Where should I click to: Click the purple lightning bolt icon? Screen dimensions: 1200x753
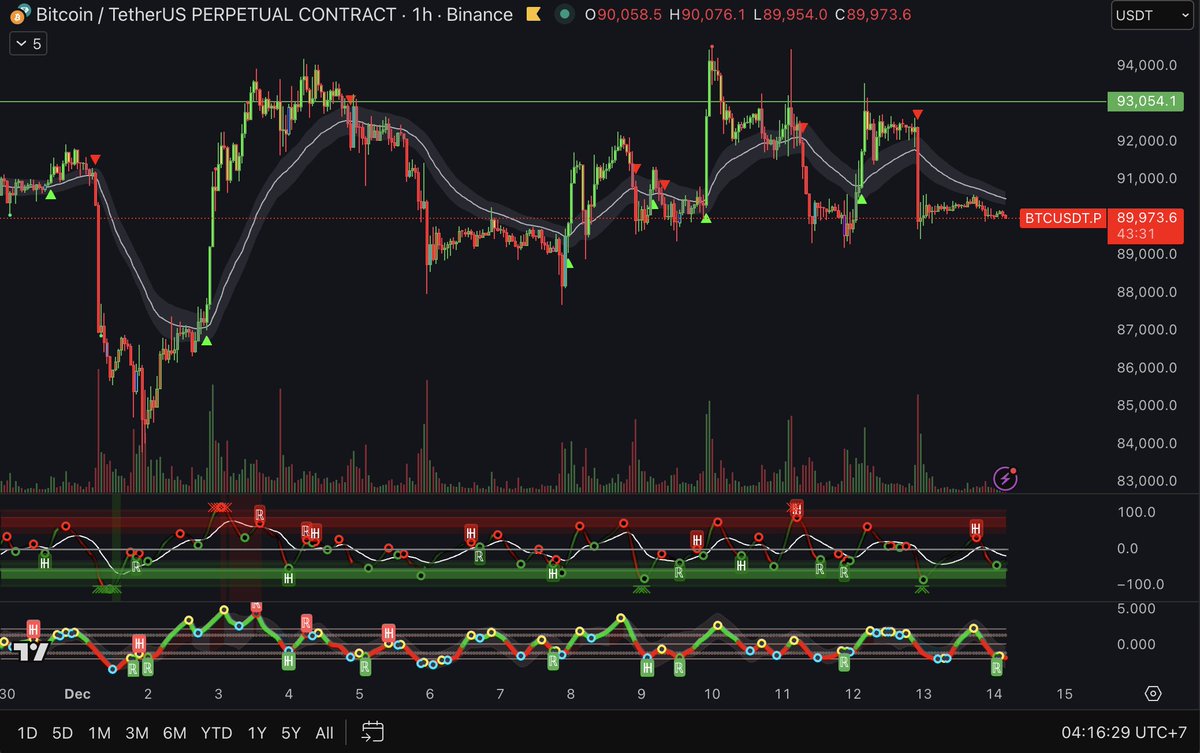(x=1007, y=479)
